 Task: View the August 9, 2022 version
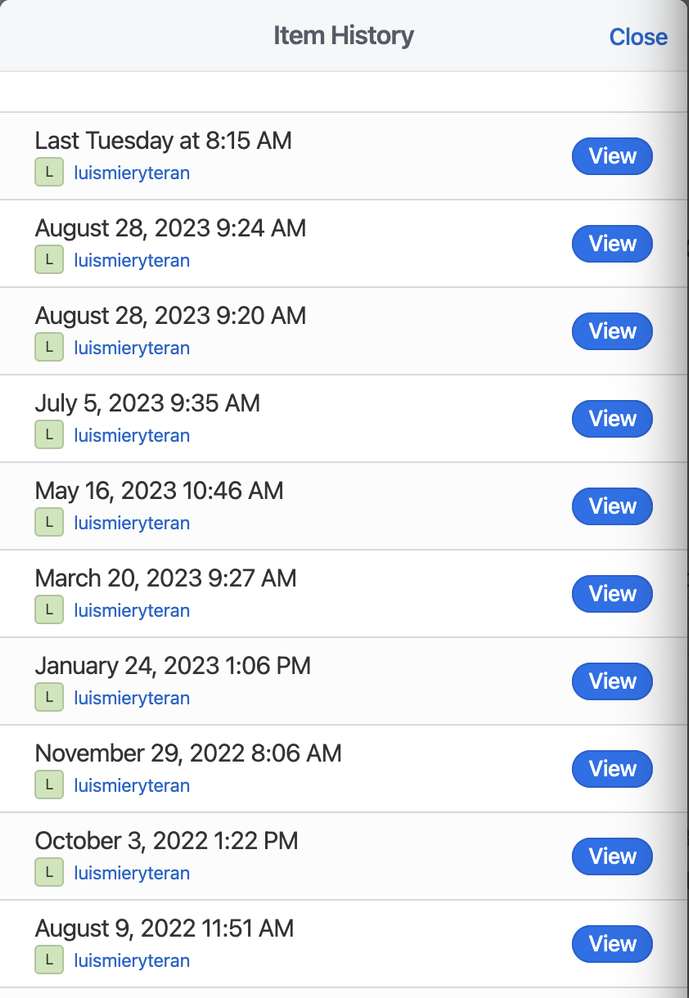[612, 944]
